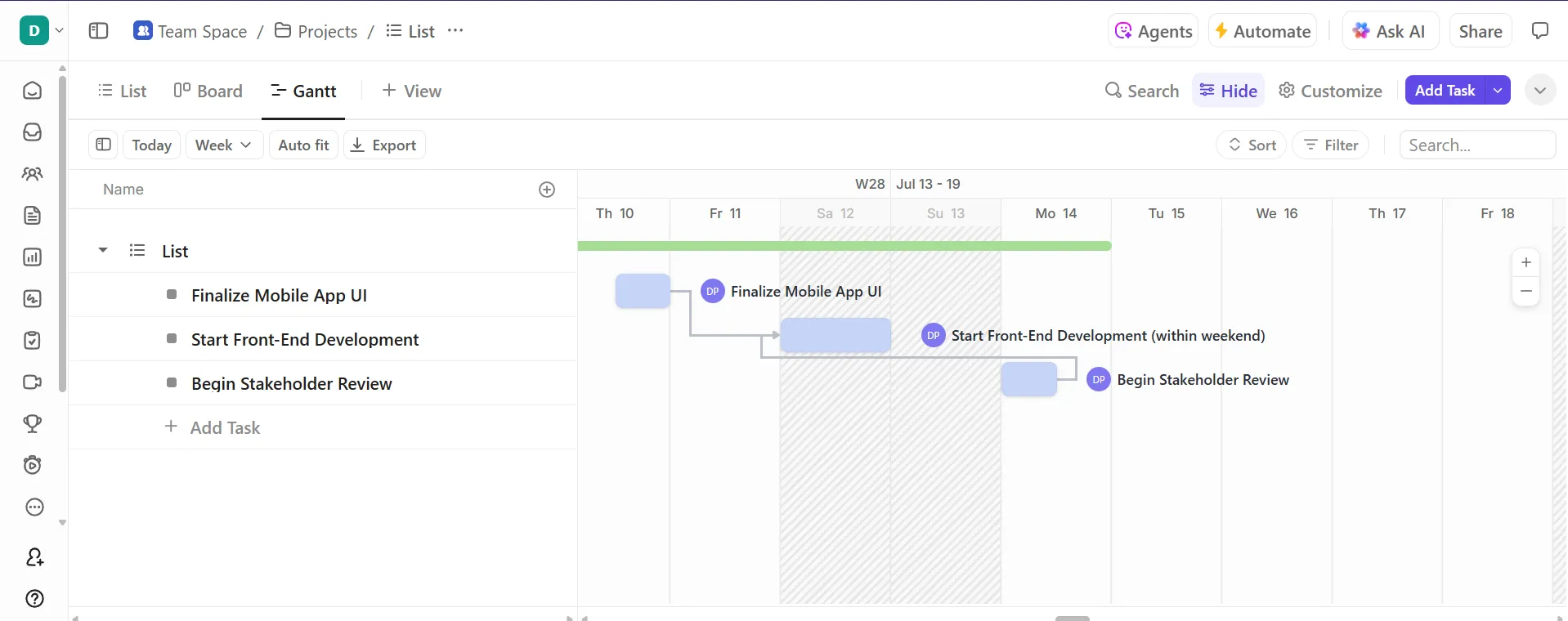1568x621 pixels.
Task: Click the Start Front-End Development Gantt bar
Action: (x=836, y=336)
